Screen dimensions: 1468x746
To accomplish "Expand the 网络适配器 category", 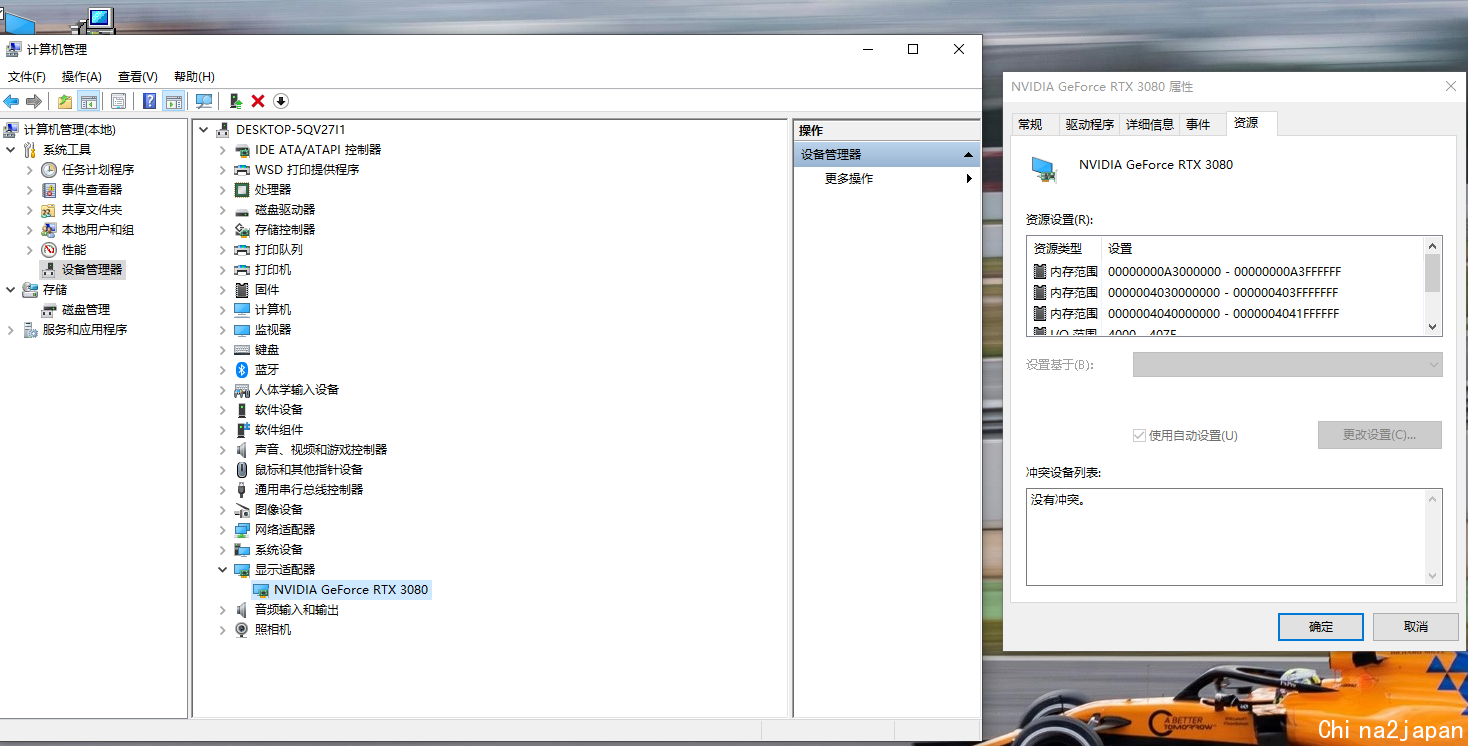I will coord(222,530).
